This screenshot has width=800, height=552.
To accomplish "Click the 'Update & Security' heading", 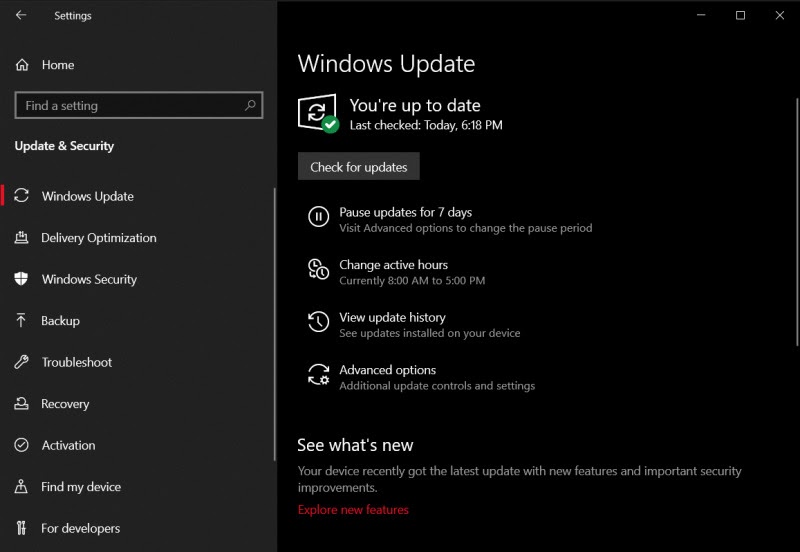I will click(x=64, y=146).
